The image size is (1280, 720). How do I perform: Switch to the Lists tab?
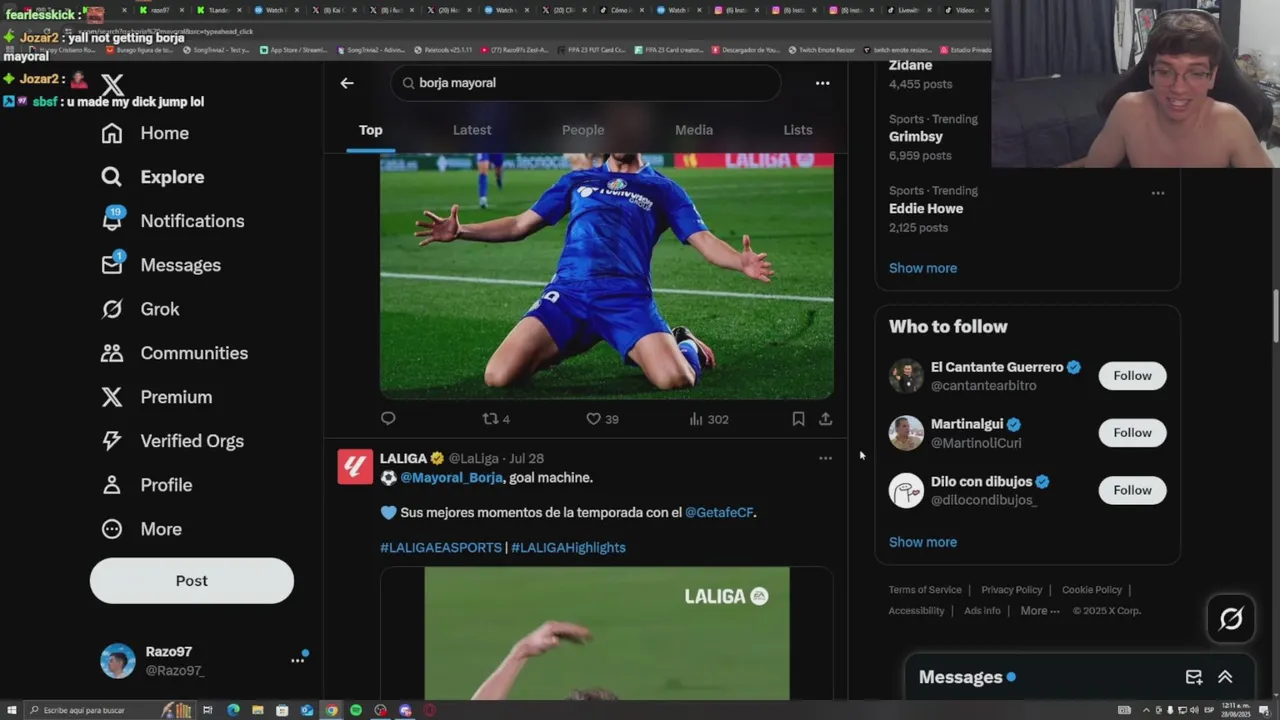coord(798,130)
